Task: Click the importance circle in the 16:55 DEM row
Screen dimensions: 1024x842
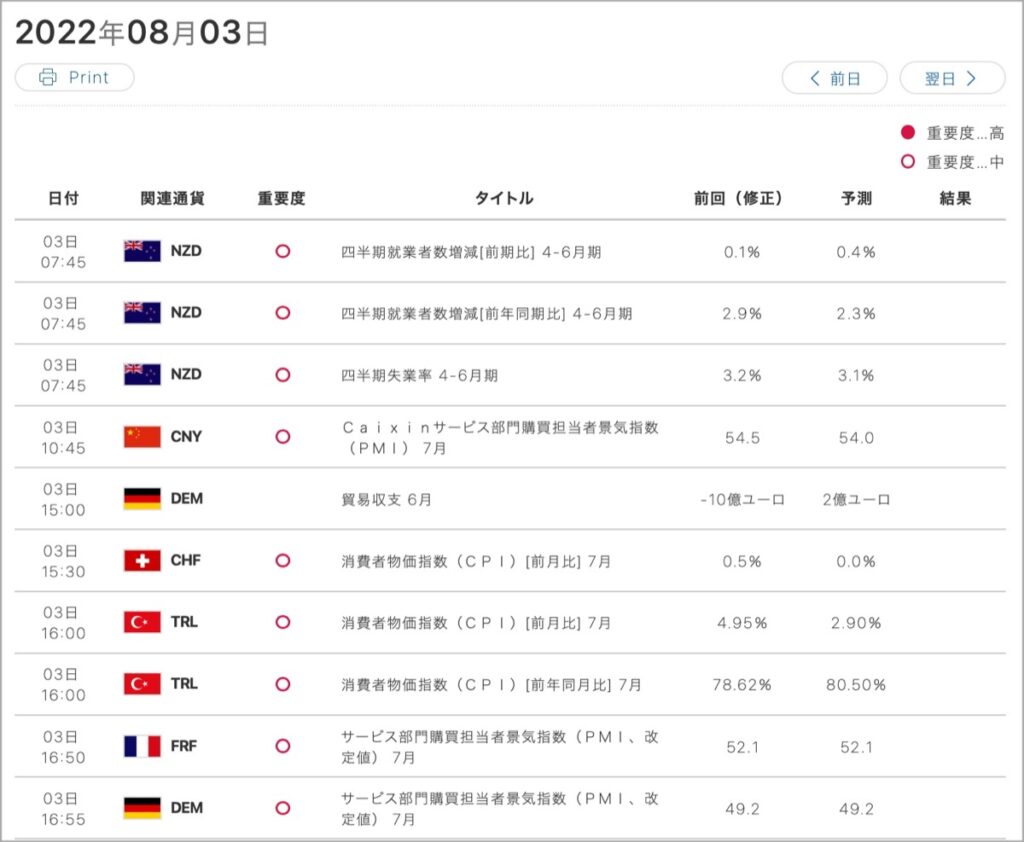Action: point(283,808)
